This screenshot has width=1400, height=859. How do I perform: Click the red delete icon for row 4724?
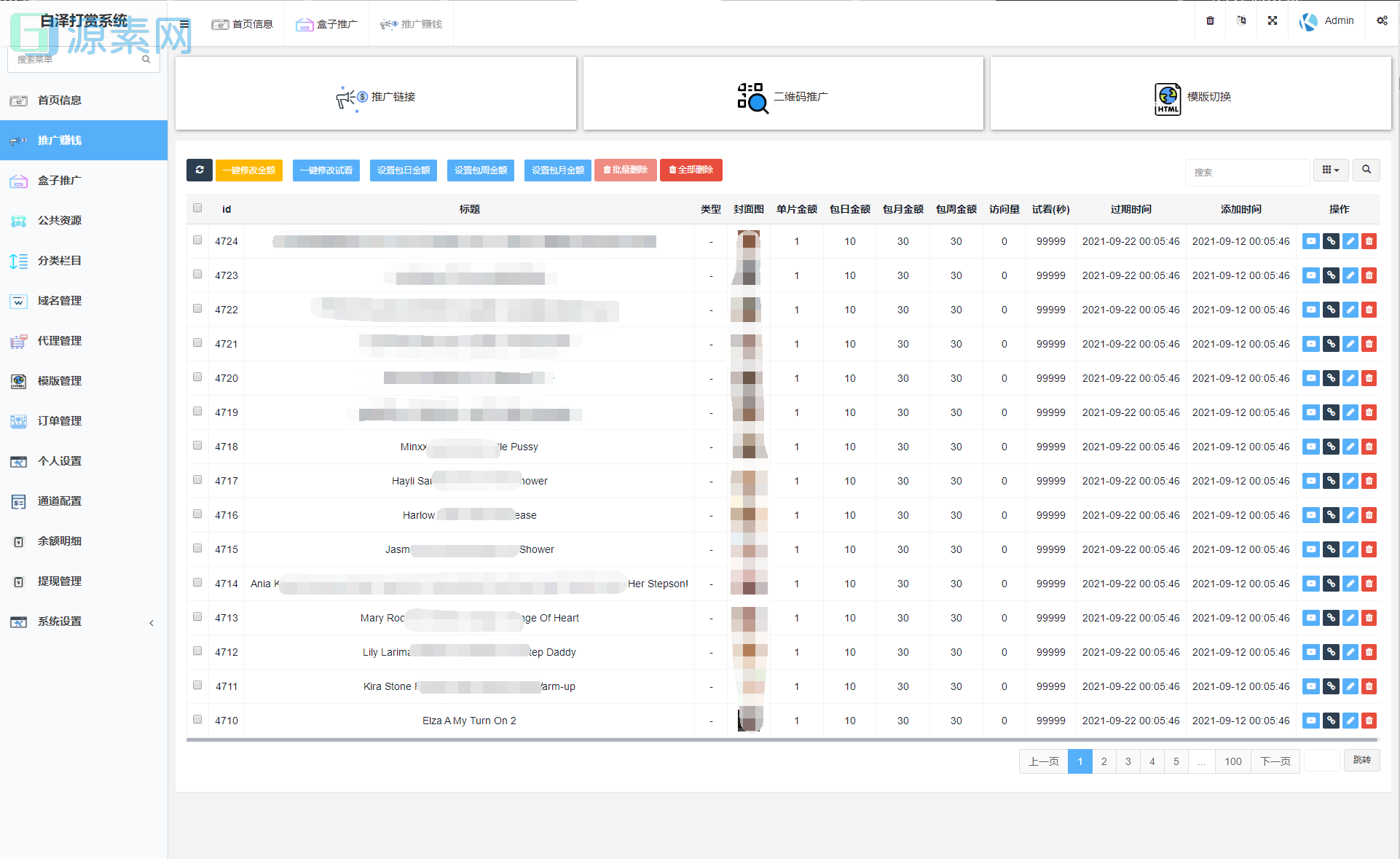[x=1369, y=241]
